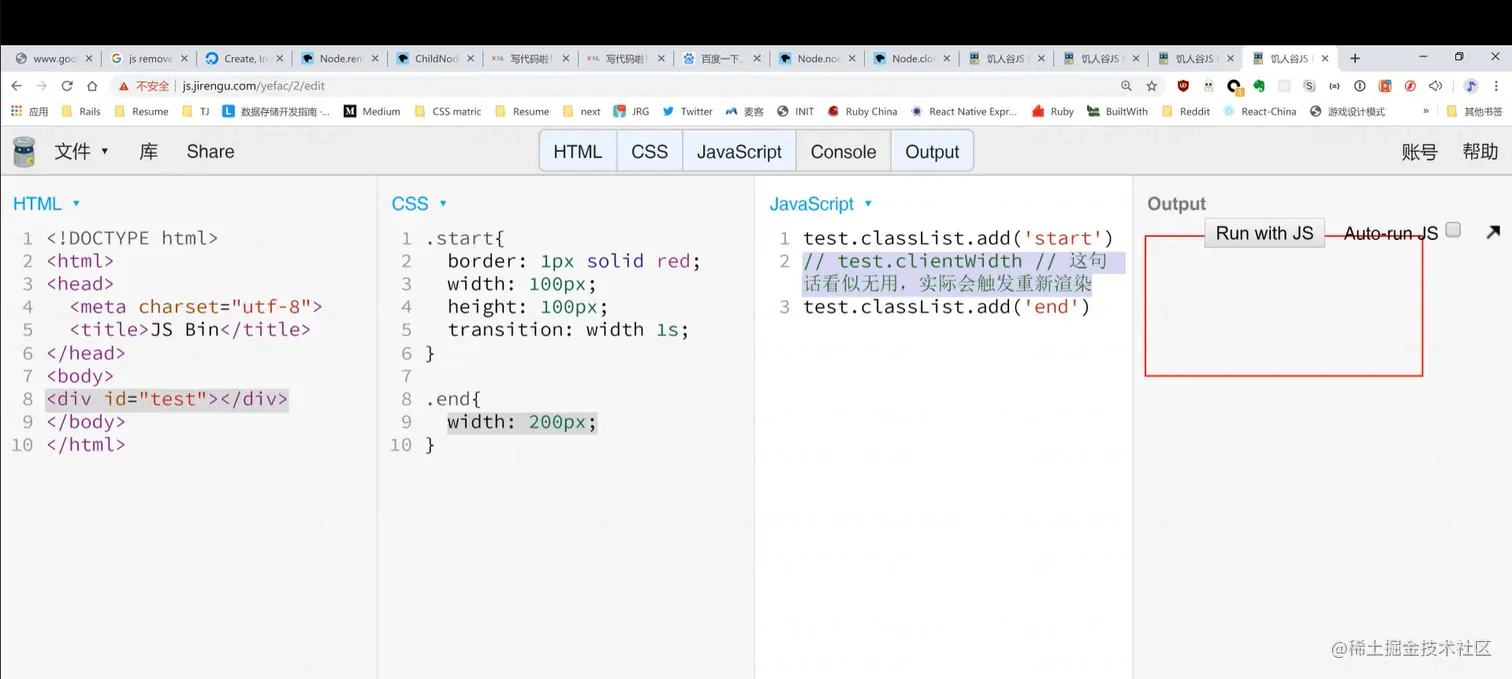
Task: Open the React Native Expr... bookmark
Action: pyautogui.click(x=963, y=112)
